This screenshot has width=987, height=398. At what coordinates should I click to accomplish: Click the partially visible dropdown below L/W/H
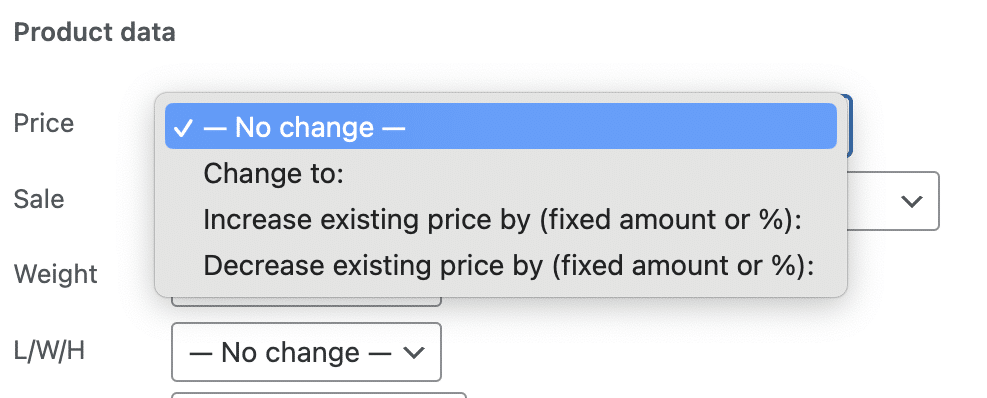(x=319, y=395)
